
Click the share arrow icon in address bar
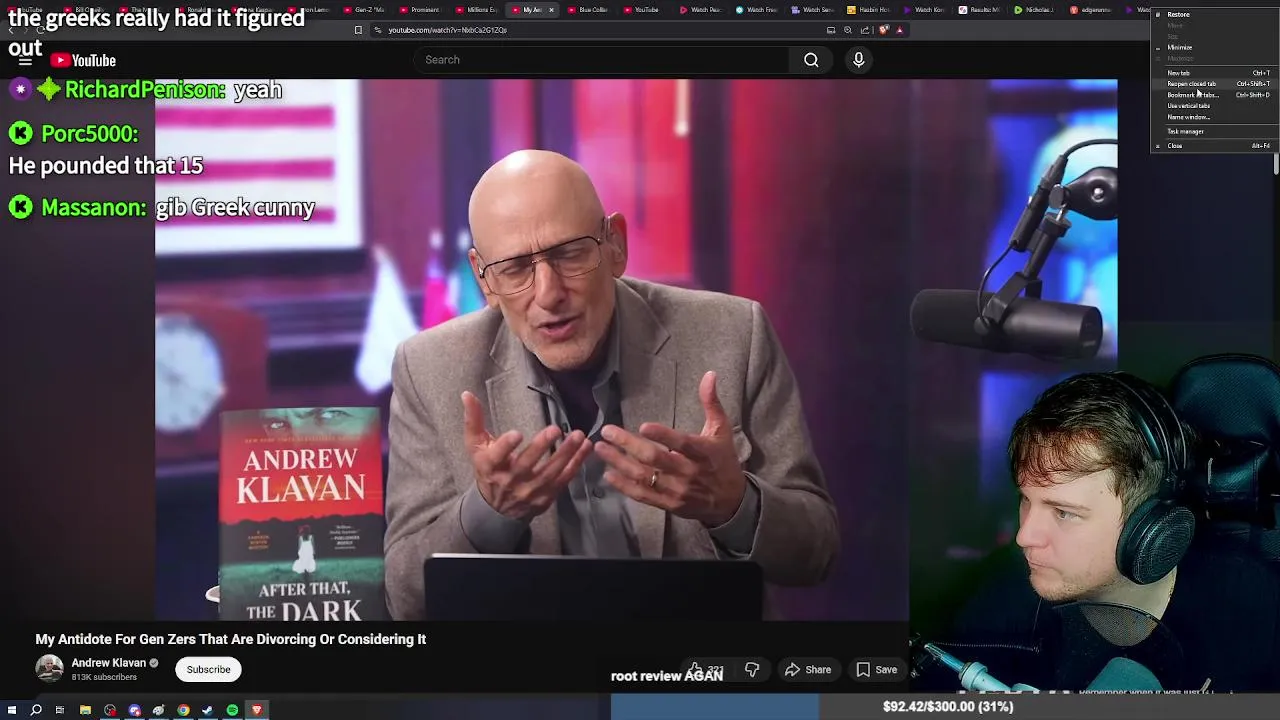[x=865, y=30]
